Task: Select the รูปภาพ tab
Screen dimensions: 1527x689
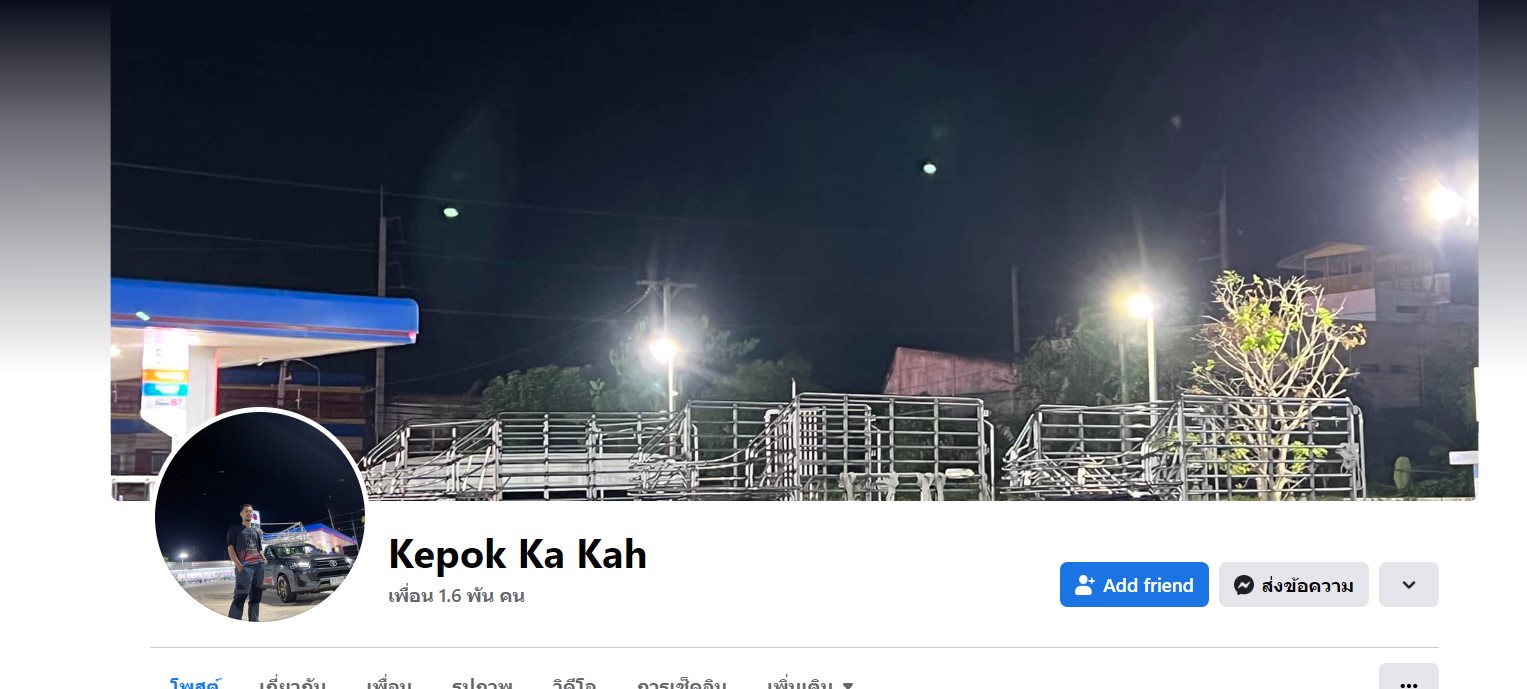Action: point(482,684)
